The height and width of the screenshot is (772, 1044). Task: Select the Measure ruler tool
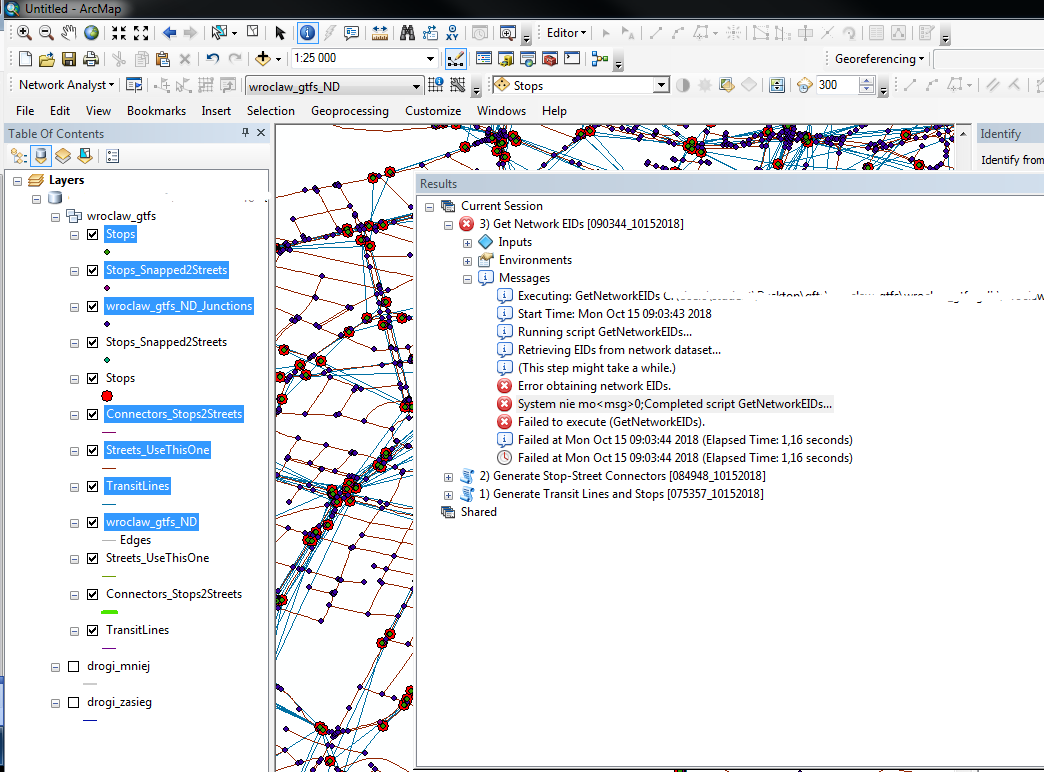click(x=380, y=33)
